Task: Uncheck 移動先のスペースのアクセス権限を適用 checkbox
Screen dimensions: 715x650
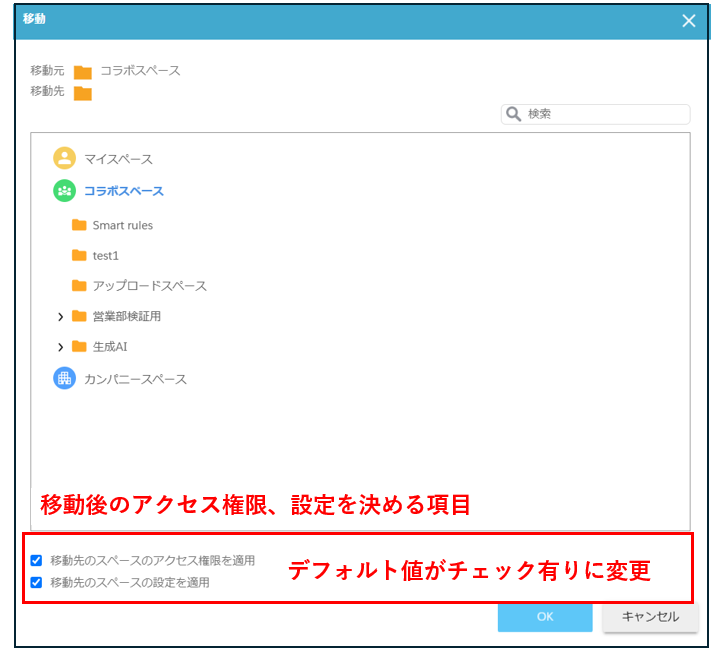Action: (x=36, y=560)
